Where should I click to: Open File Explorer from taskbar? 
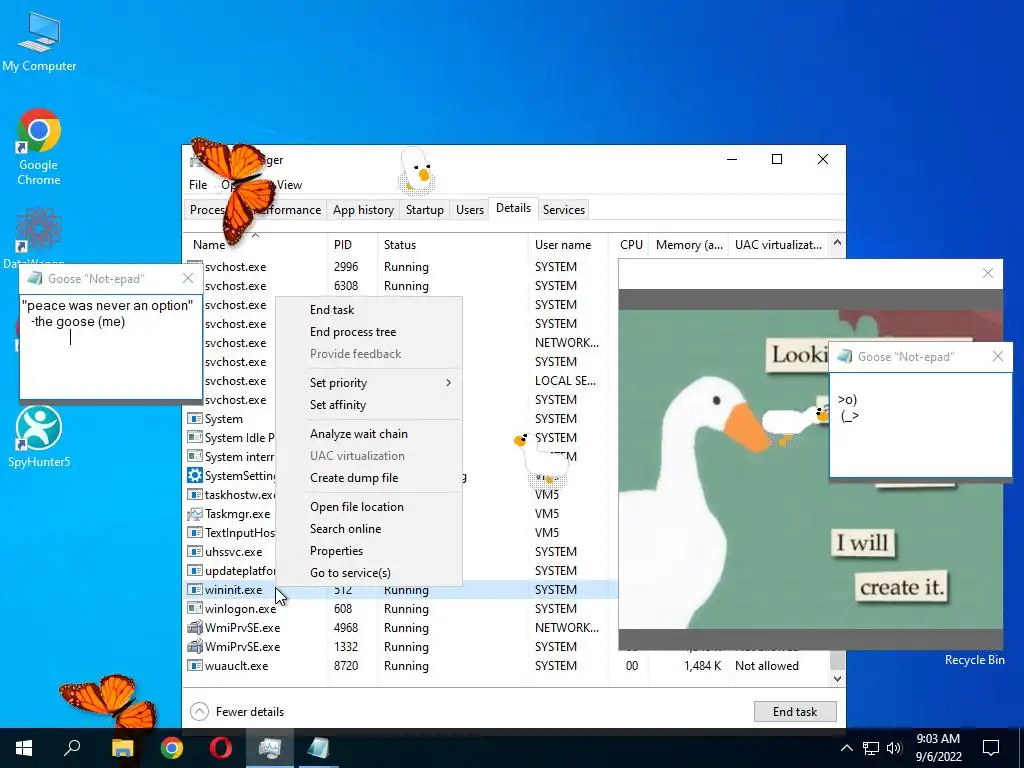(122, 748)
